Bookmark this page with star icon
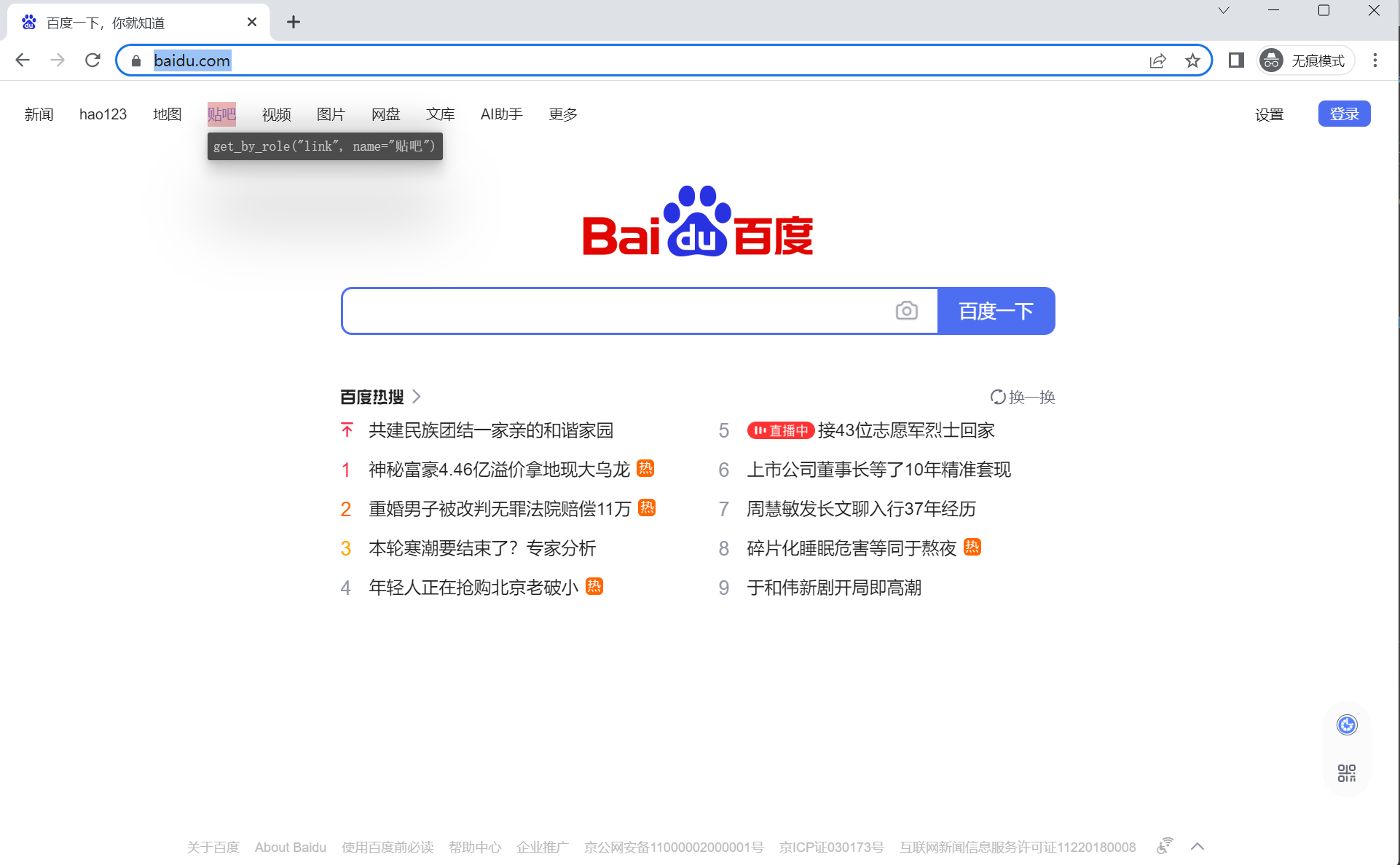 (x=1192, y=60)
